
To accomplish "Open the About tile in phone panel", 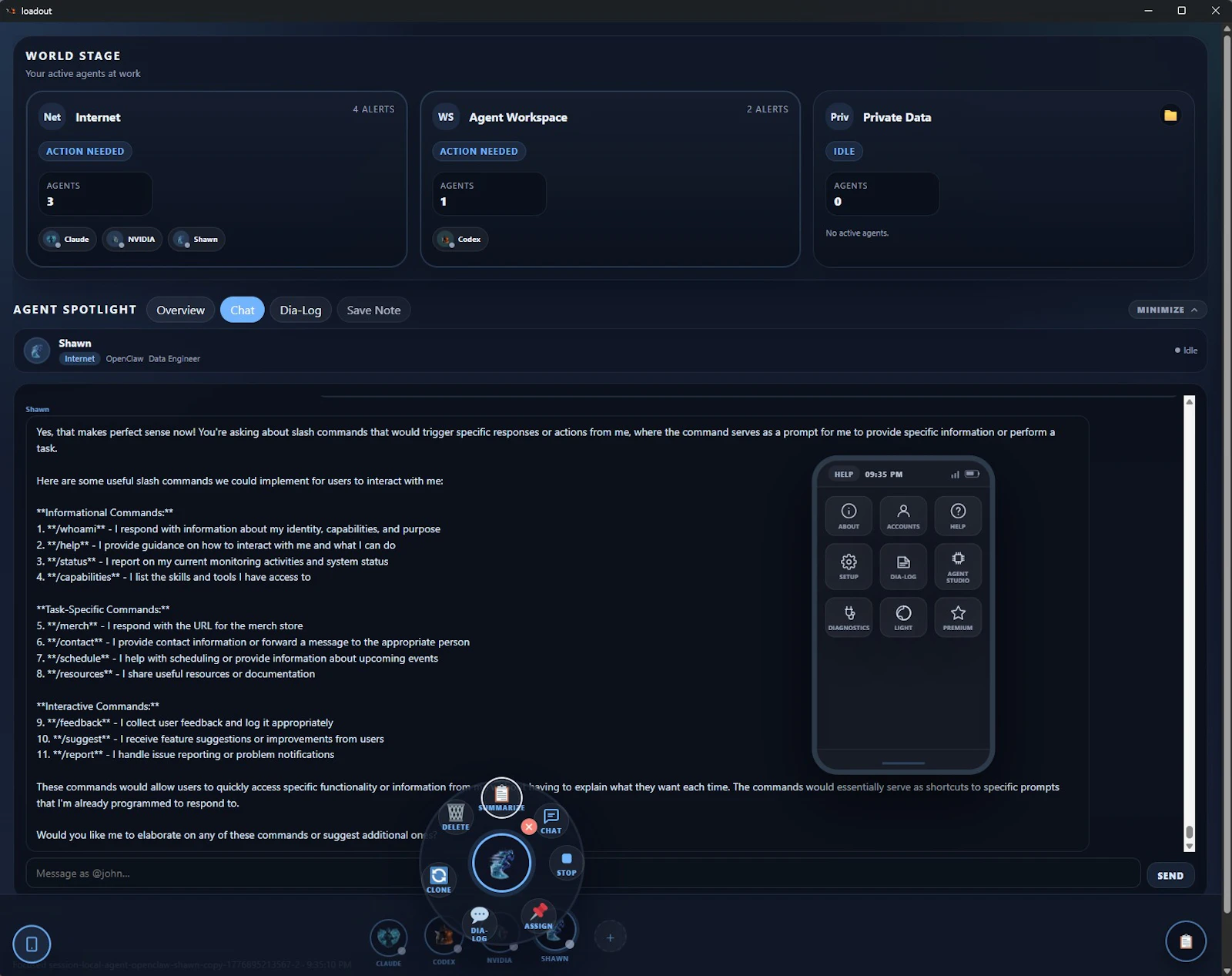I will point(849,515).
